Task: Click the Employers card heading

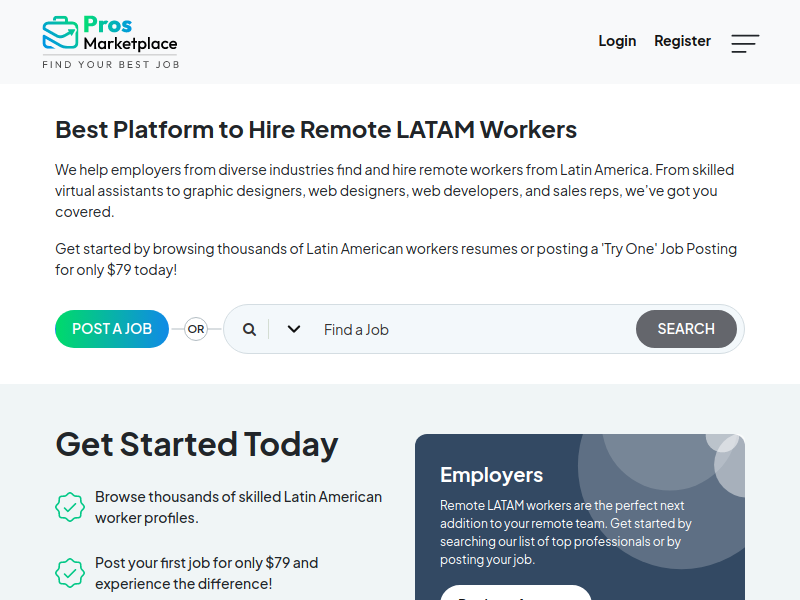Action: pos(491,475)
